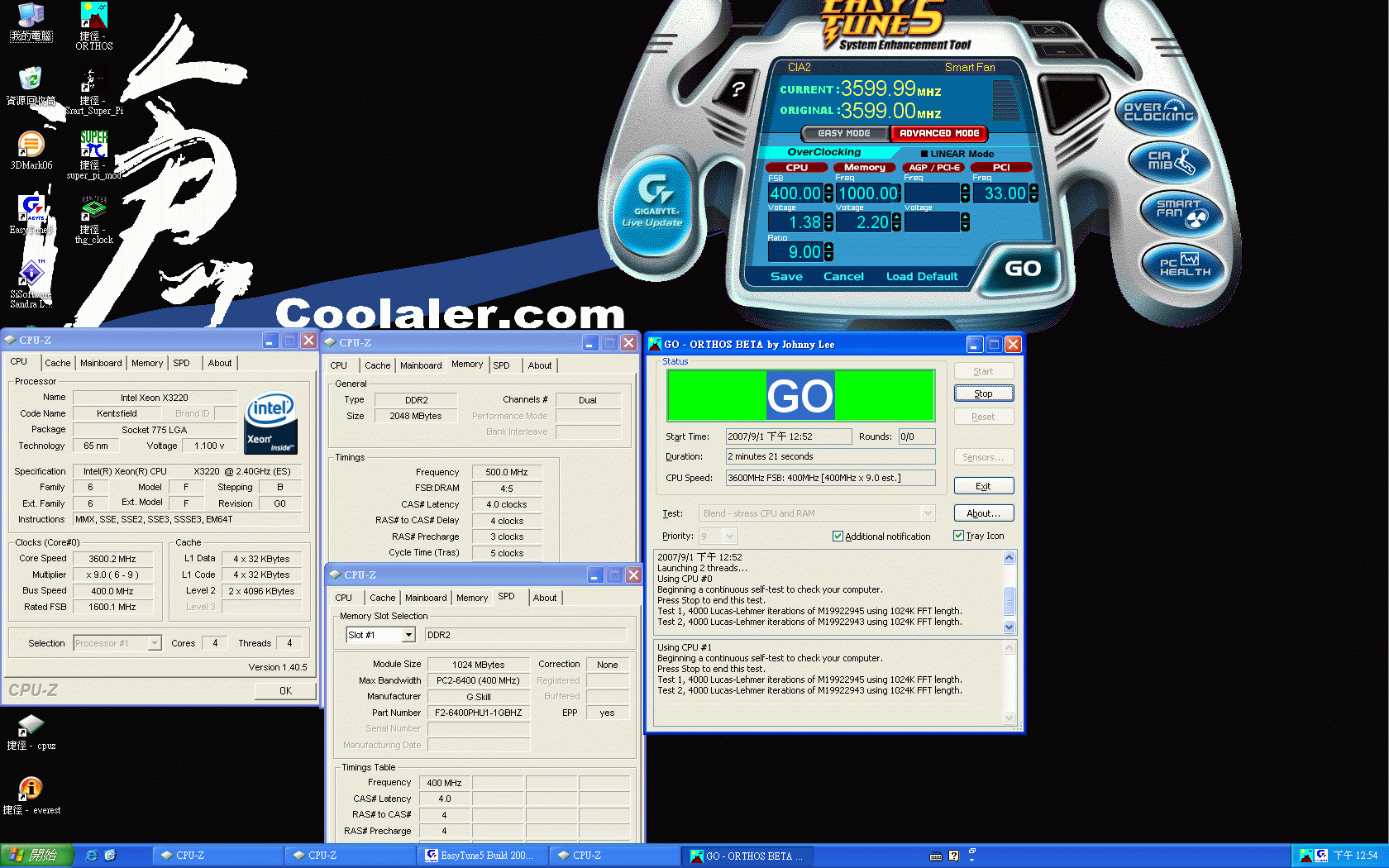The width and height of the screenshot is (1389, 868).
Task: Click Load Default in EasyTune5
Action: pos(922,277)
